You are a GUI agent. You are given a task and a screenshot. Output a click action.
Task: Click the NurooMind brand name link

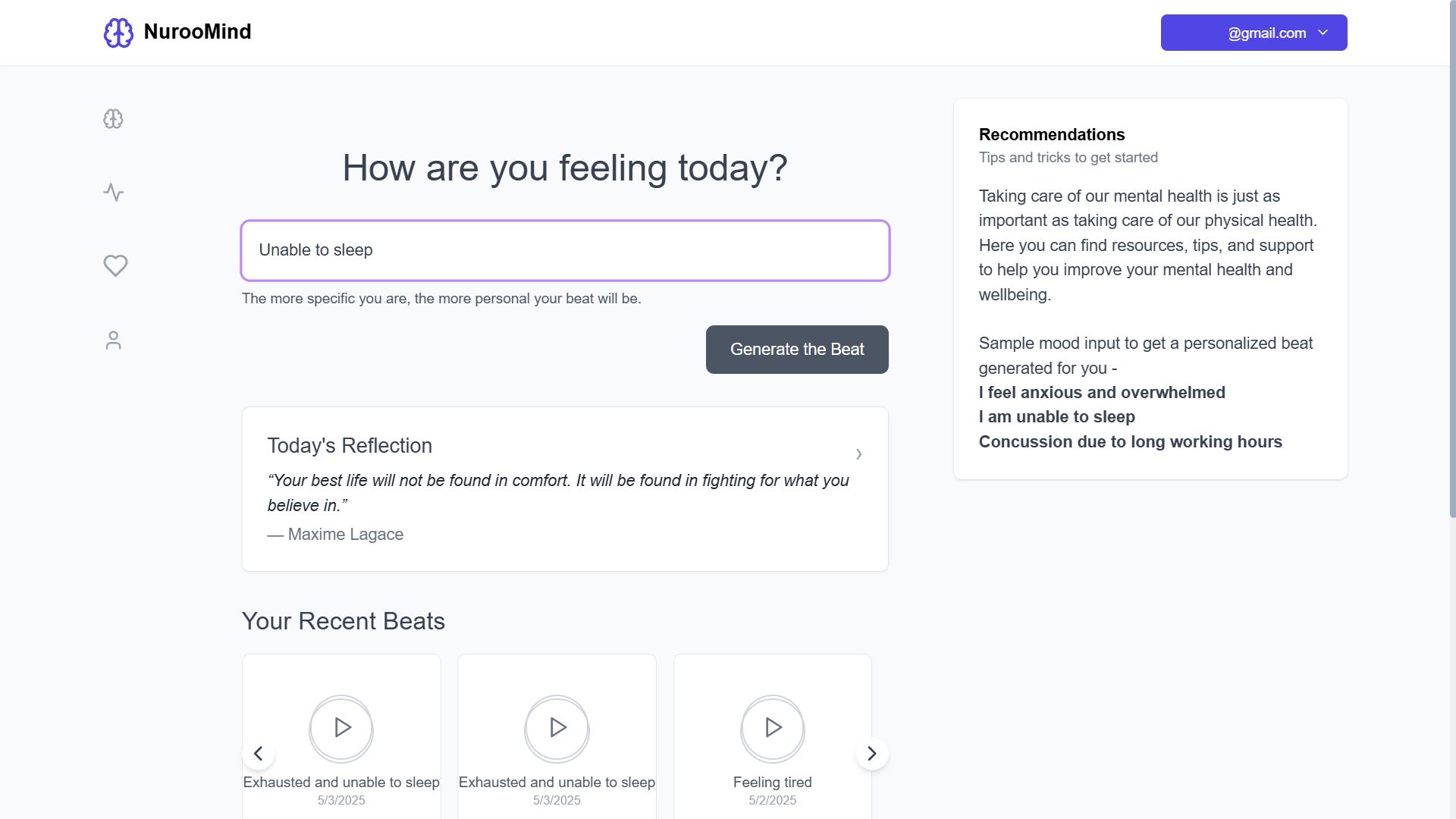(x=197, y=32)
